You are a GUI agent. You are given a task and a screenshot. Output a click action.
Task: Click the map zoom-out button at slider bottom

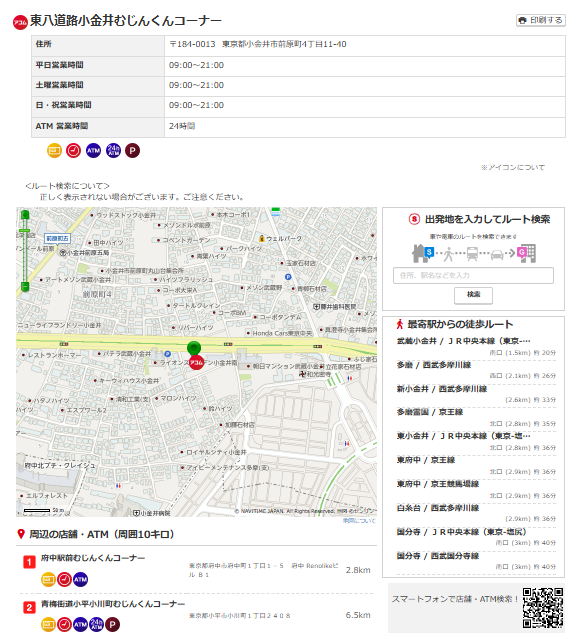tap(25, 287)
